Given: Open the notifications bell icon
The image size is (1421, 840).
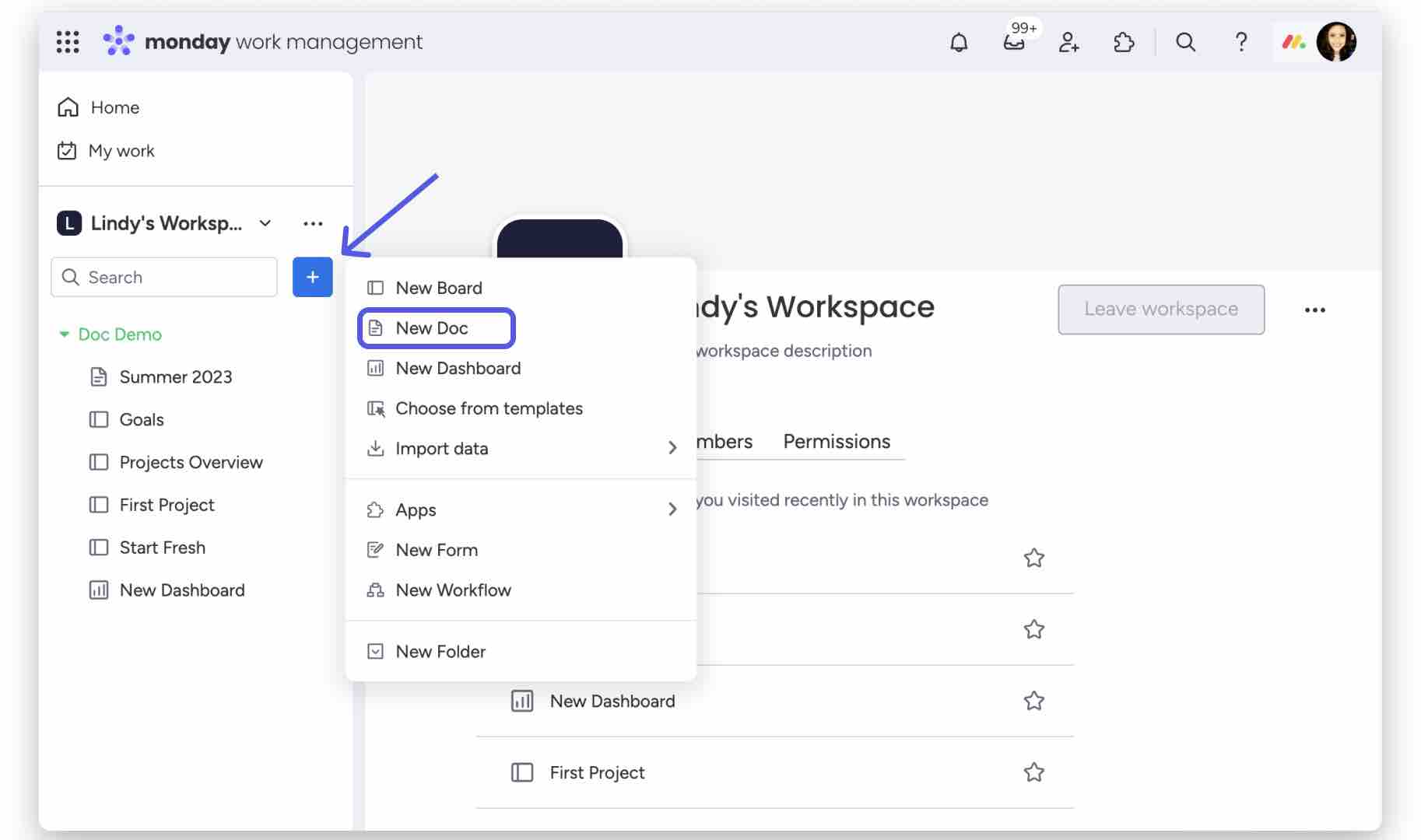Looking at the screenshot, I should (958, 43).
